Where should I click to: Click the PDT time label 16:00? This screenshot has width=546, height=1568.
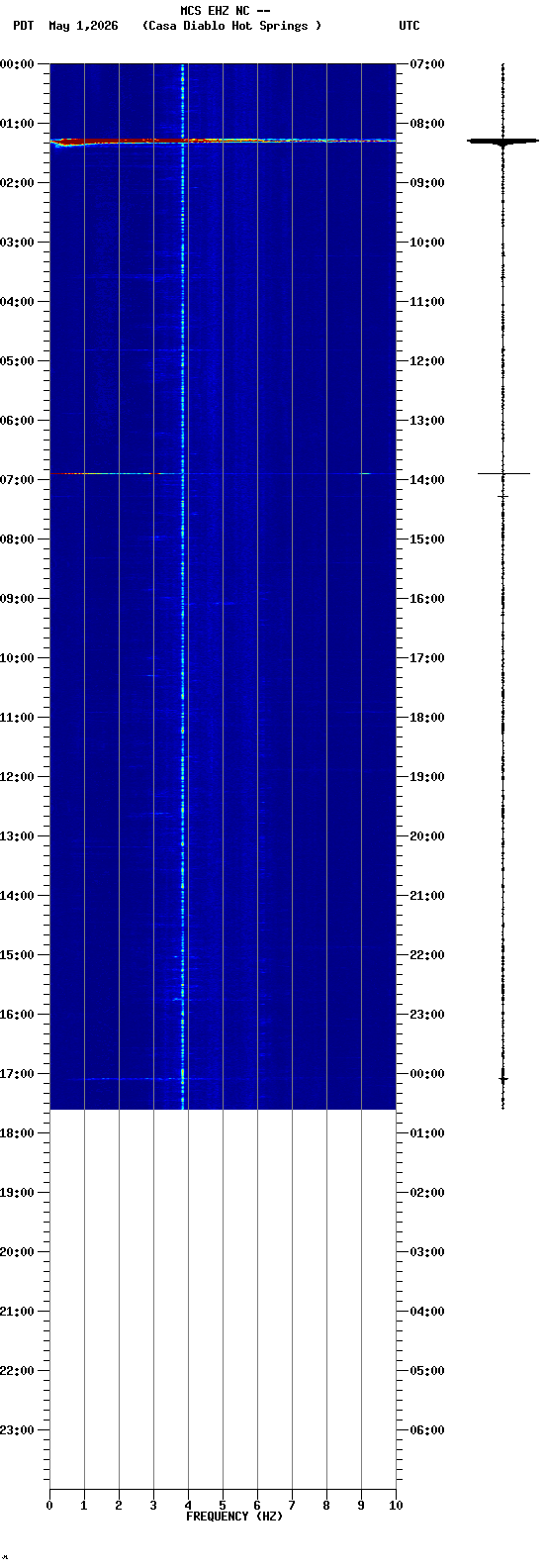(17, 1015)
